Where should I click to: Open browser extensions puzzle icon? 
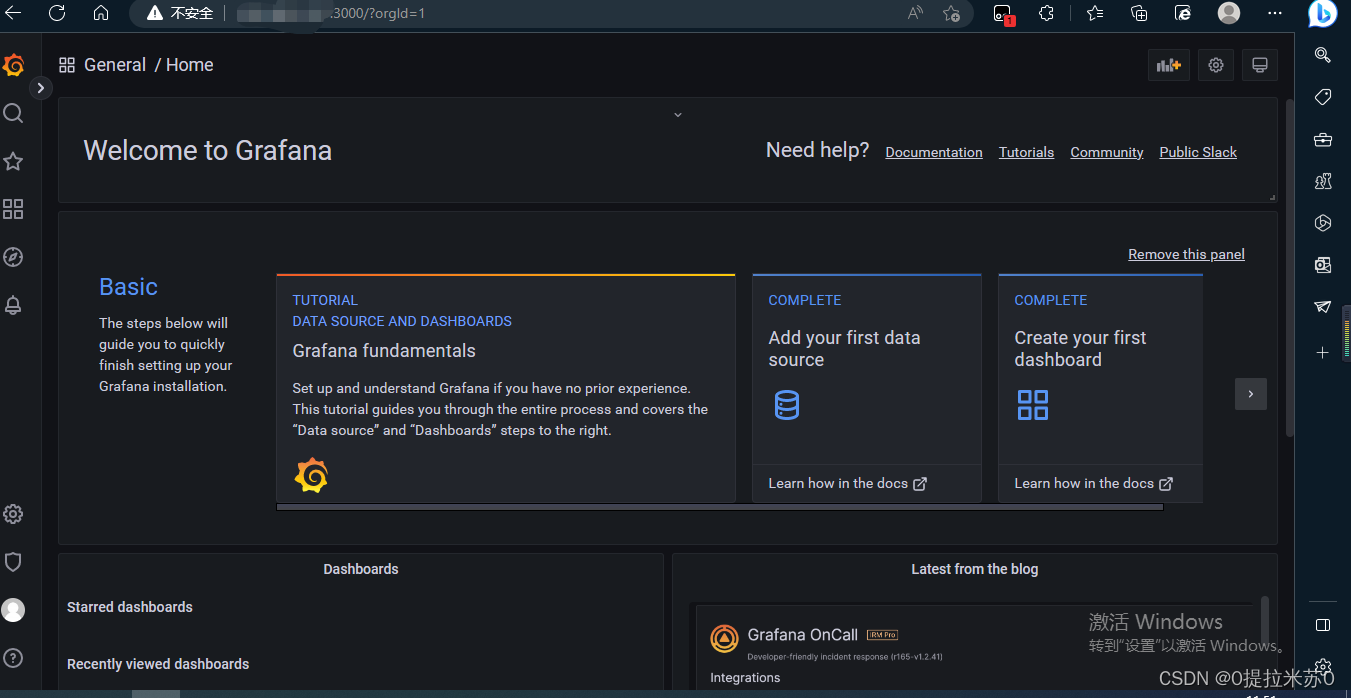1046,13
